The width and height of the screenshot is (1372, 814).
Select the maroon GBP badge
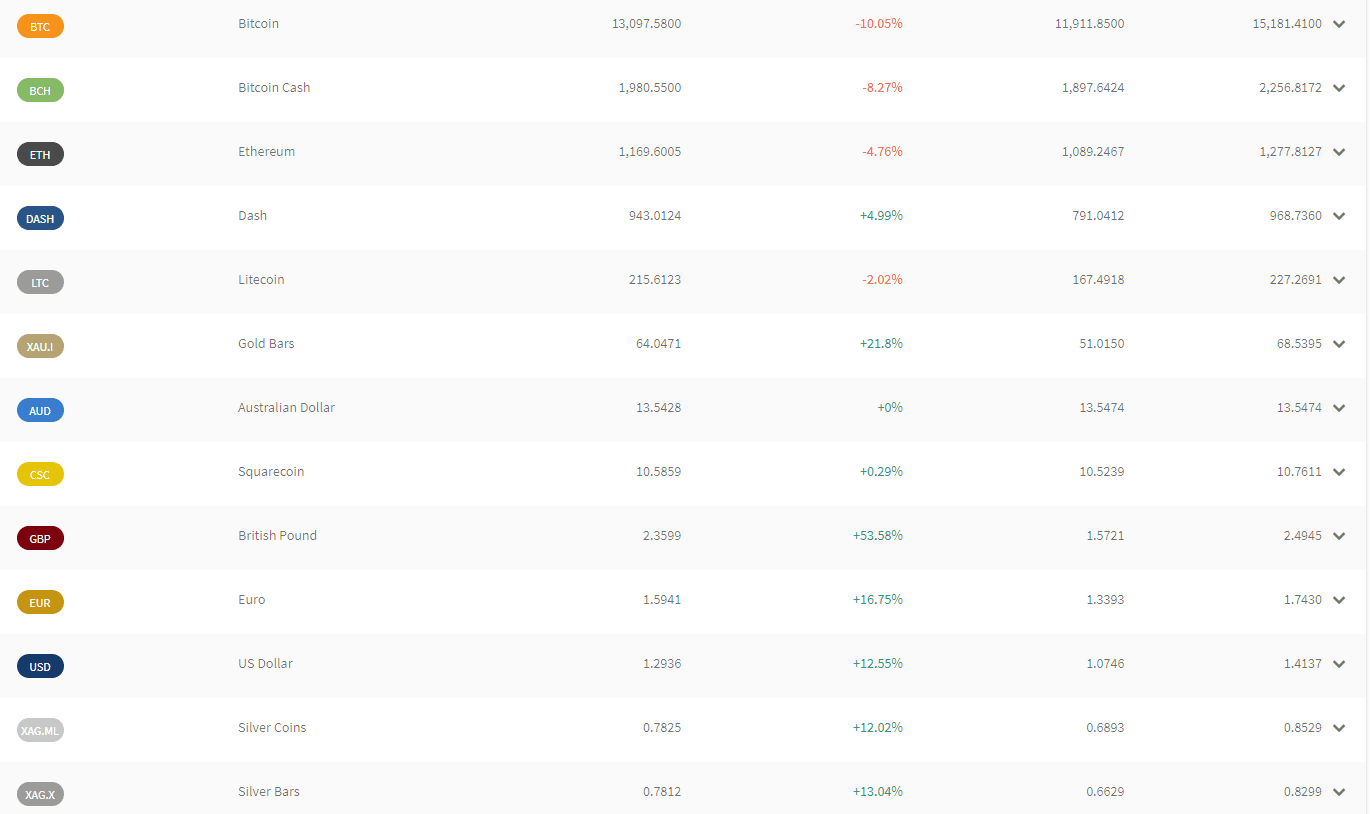40,538
